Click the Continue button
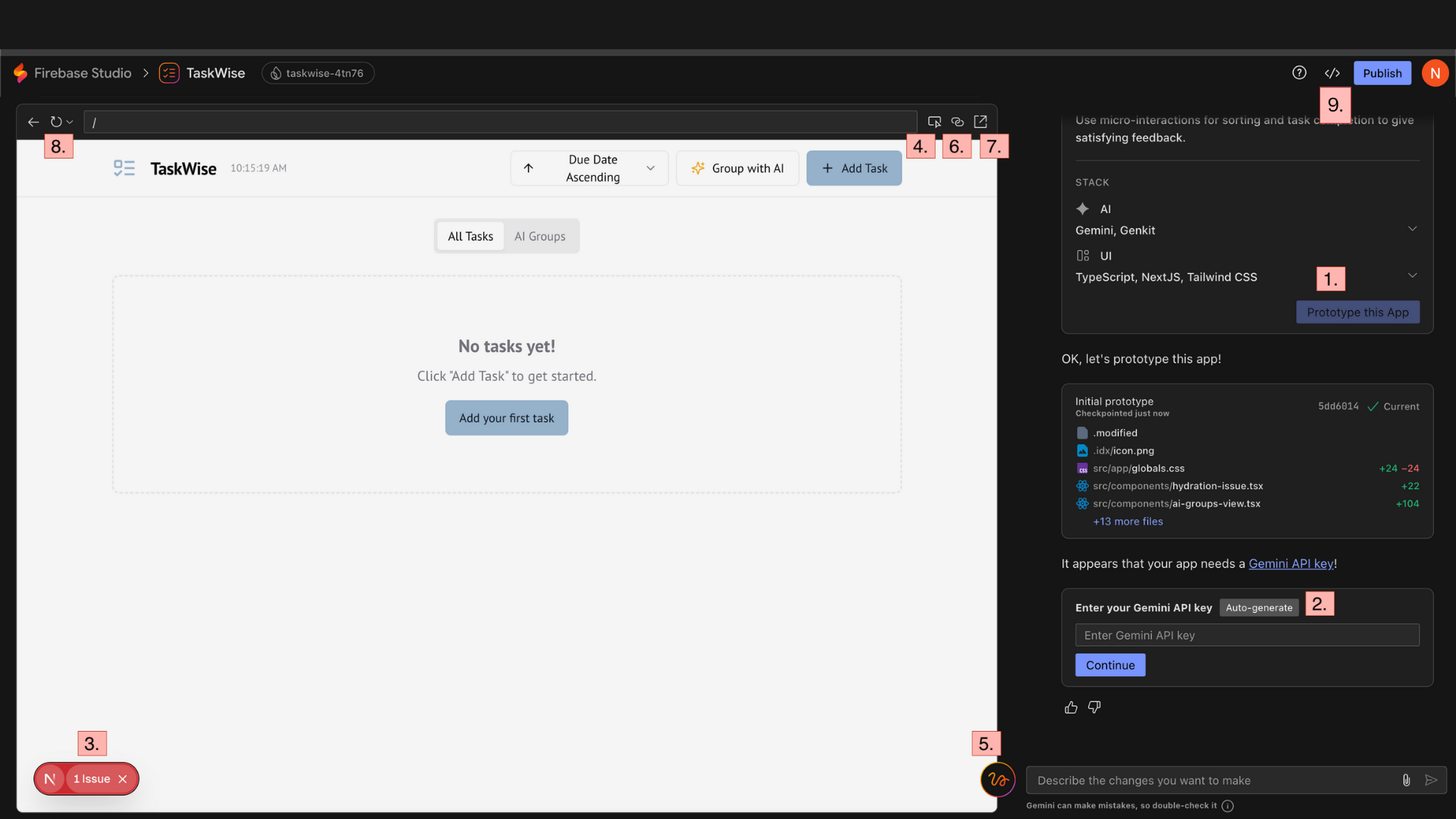 tap(1110, 665)
